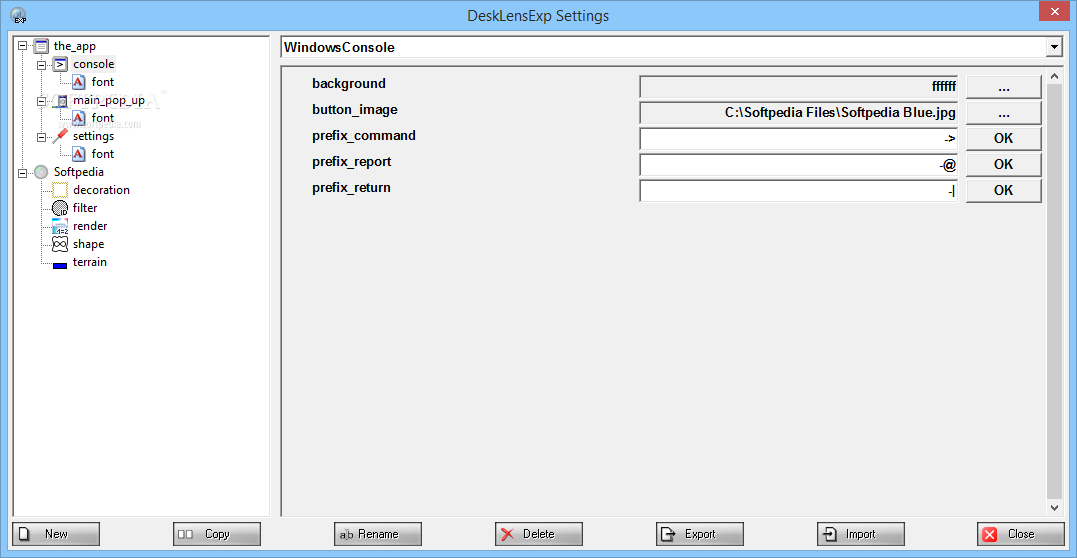Select the console tree item label
The height and width of the screenshot is (558, 1077).
(93, 65)
